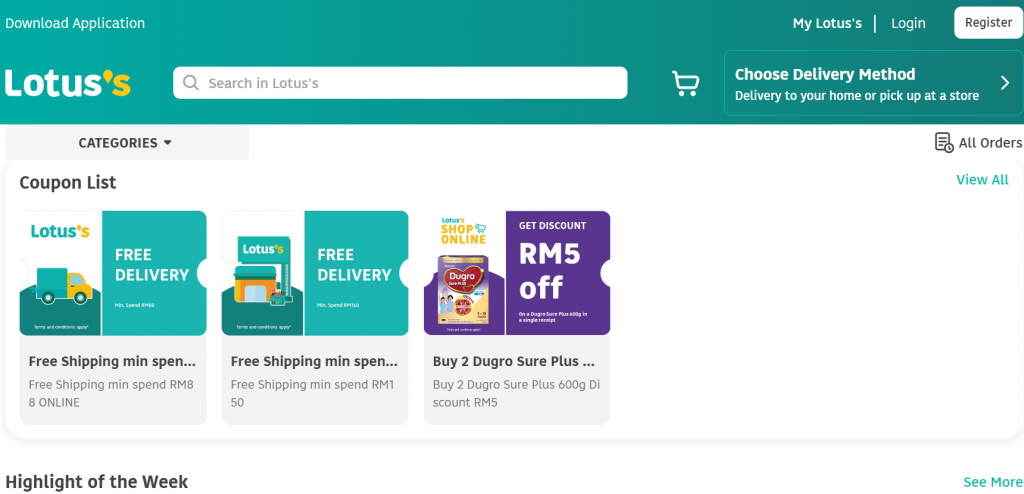Open the Login link
1024x494 pixels.
tap(908, 24)
